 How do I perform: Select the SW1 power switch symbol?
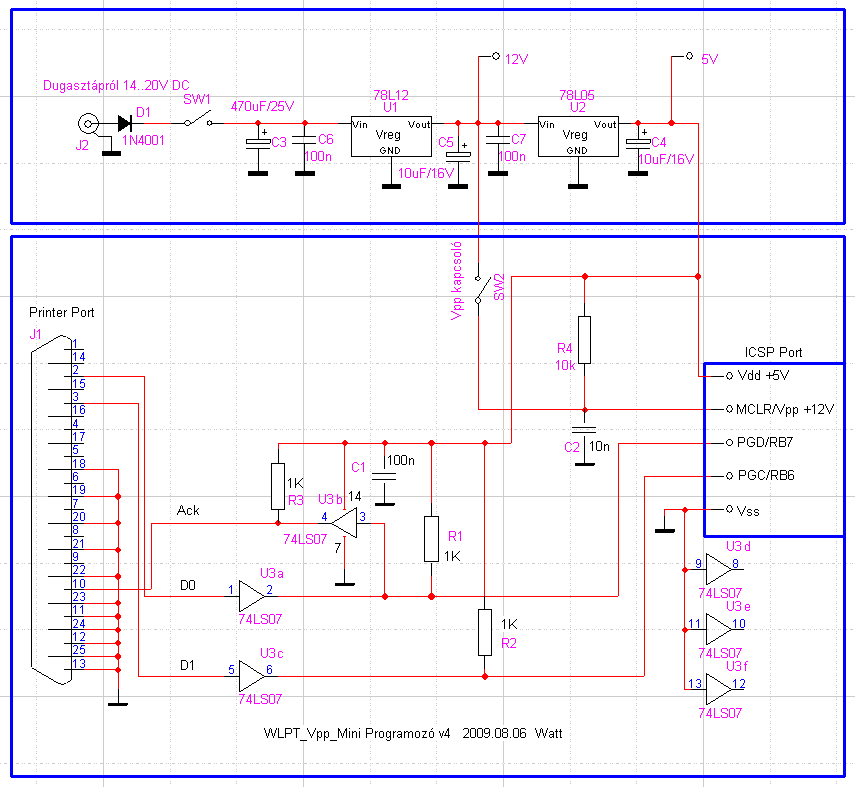(198, 120)
